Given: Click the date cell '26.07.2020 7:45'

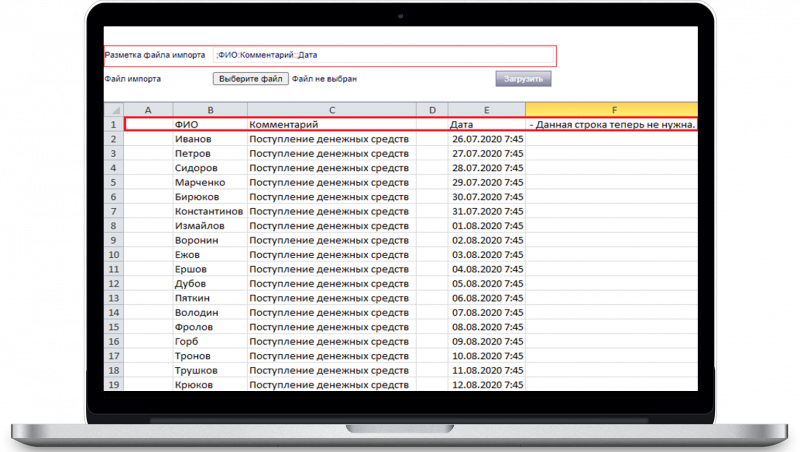Looking at the screenshot, I should 487,139.
